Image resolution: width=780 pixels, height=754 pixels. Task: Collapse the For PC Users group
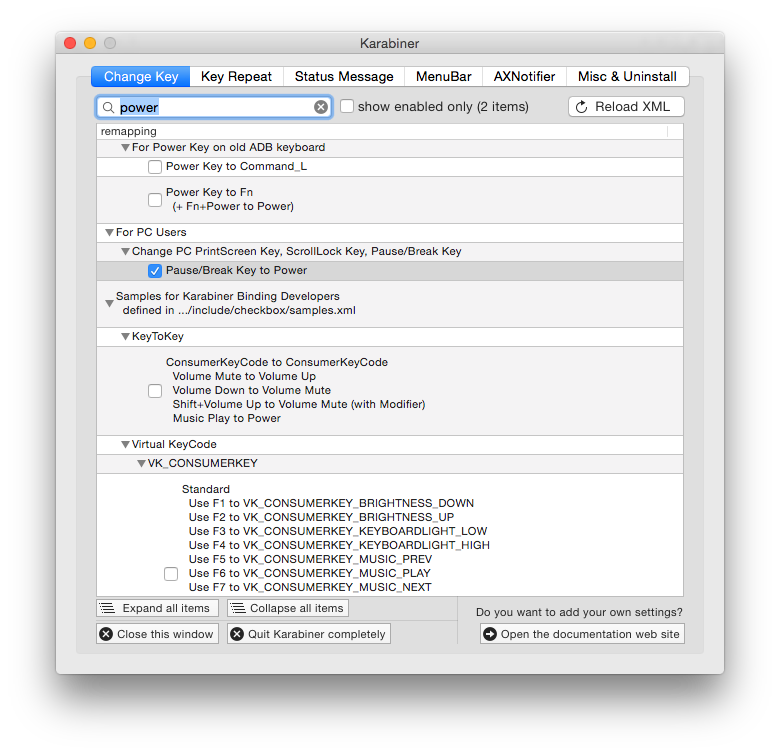pos(109,232)
